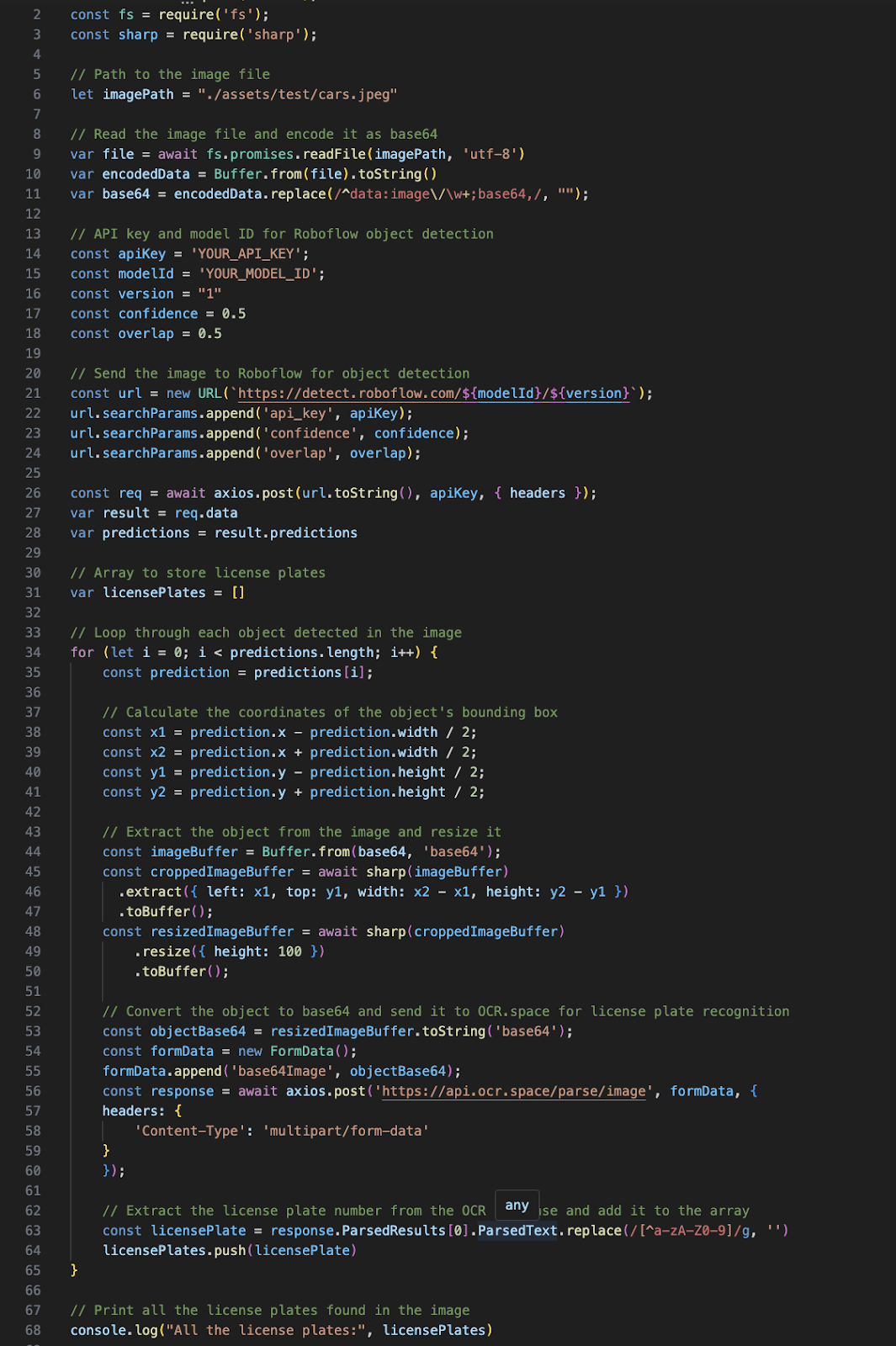
Task: Click the 'y1' constant on line 40
Action: click(158, 772)
